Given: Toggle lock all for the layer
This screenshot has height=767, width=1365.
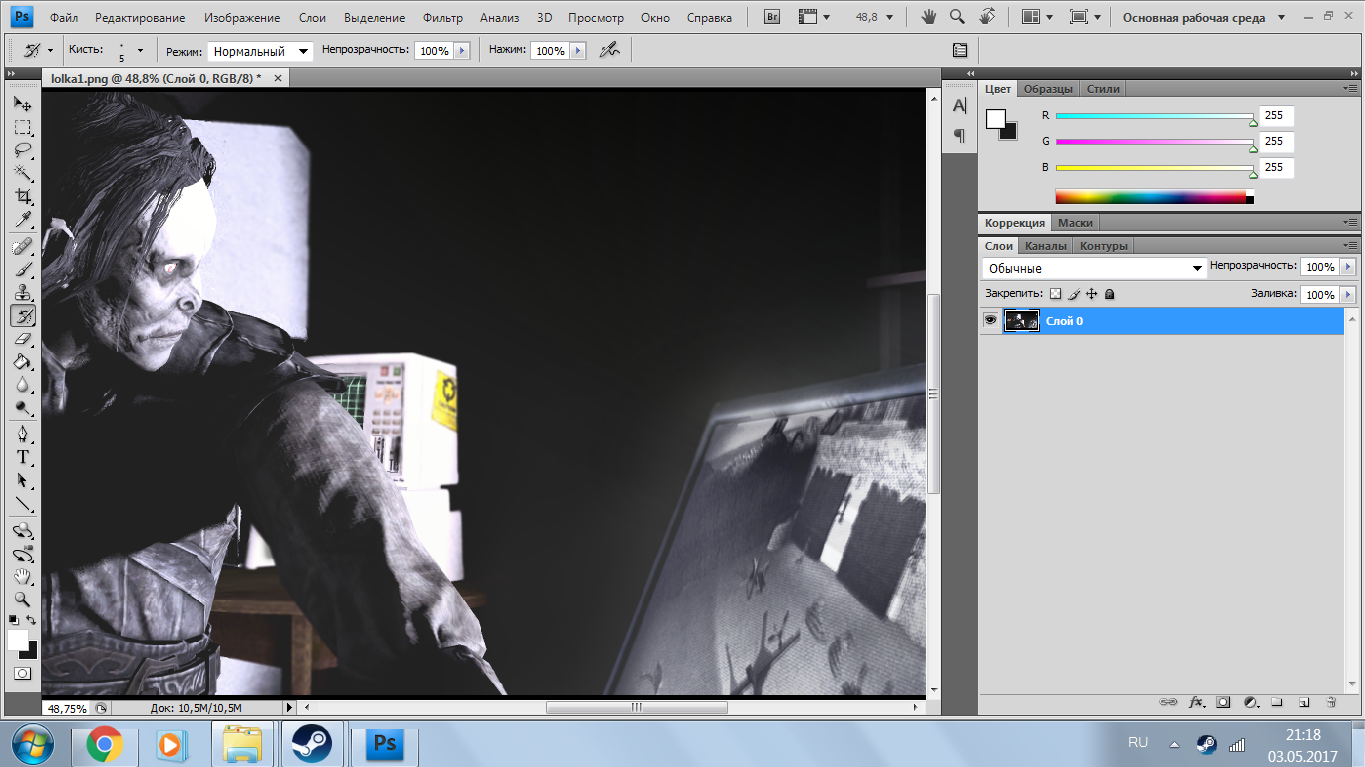Looking at the screenshot, I should click(x=1110, y=294).
